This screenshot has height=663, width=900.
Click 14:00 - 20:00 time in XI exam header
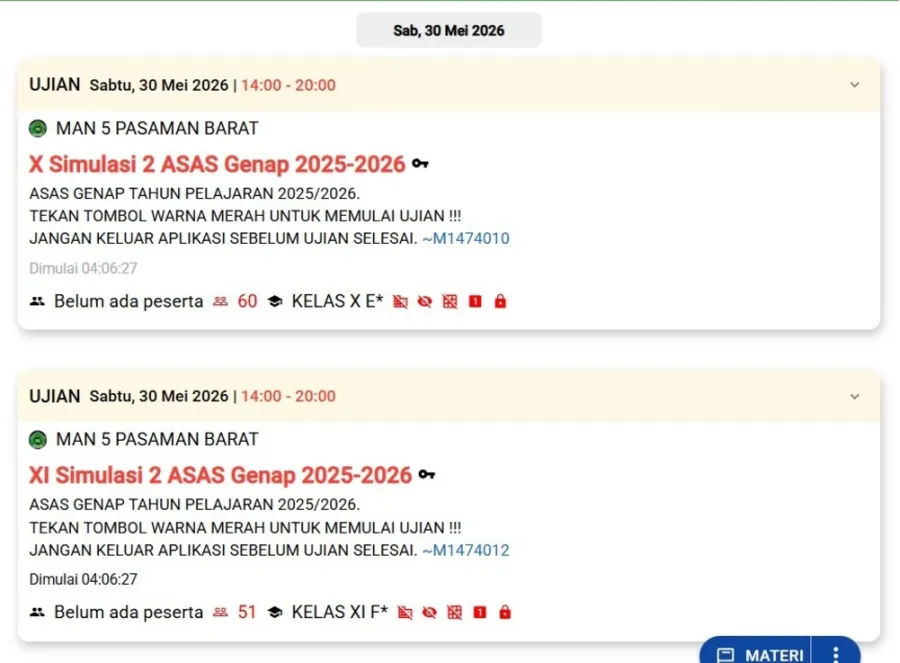[x=288, y=396]
